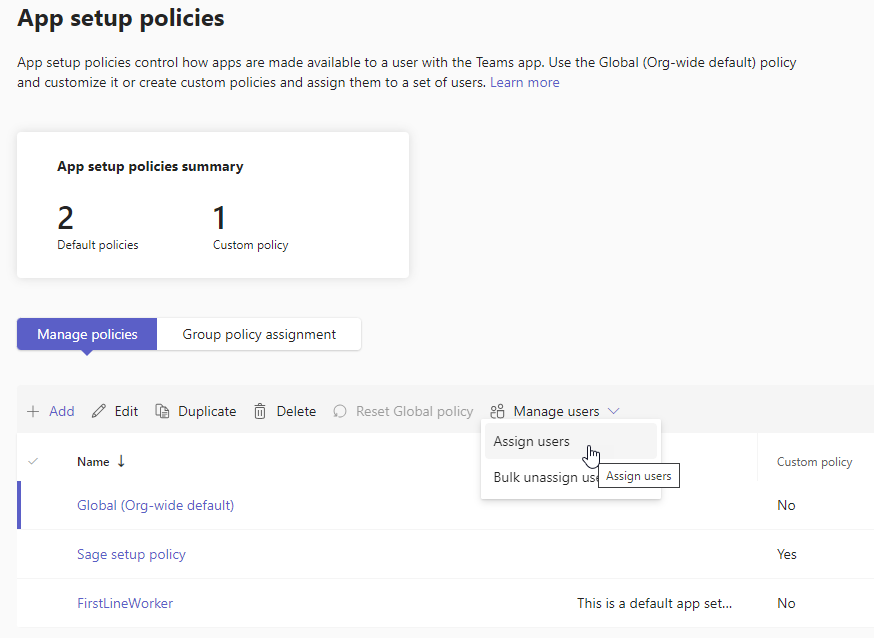Open the FirstLineWorker policy
Viewport: 874px width, 638px height.
click(125, 603)
